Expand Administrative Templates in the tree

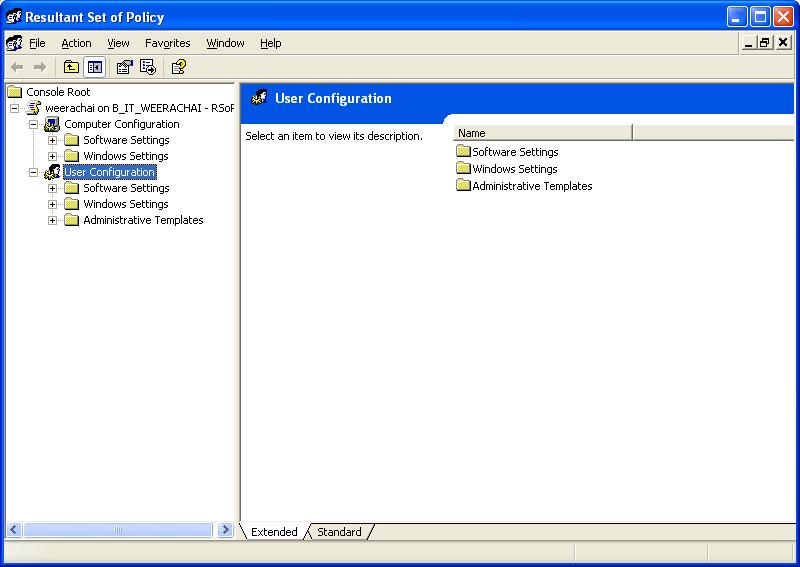pyautogui.click(x=53, y=220)
